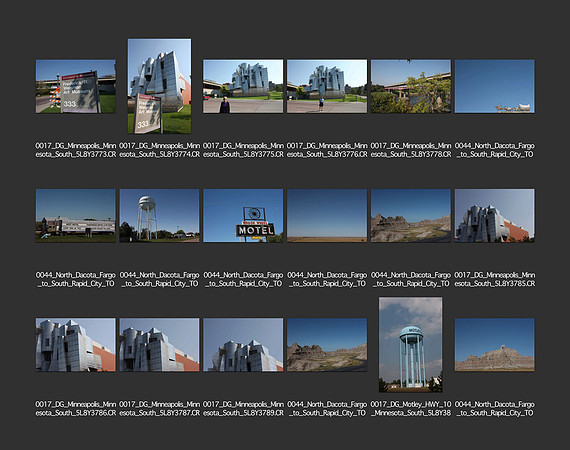The image size is (570, 450).
Task: Open the MOTEL sign thumbnail
Action: tap(243, 216)
